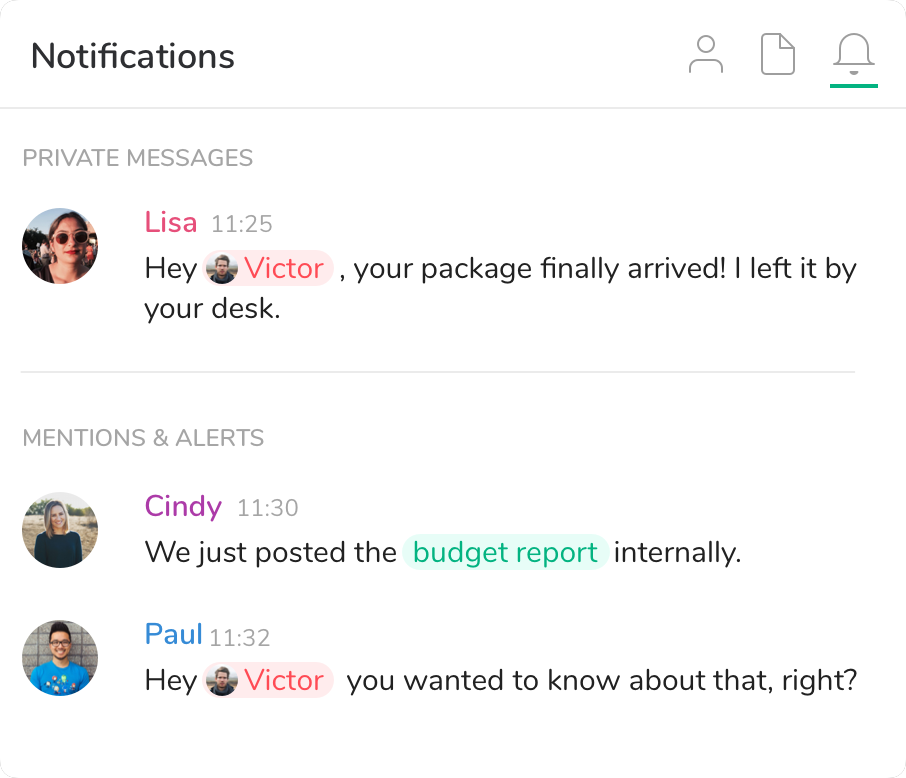Click the Mentions & Alerts section header
Viewport: 906px width, 778px height.
tap(143, 438)
